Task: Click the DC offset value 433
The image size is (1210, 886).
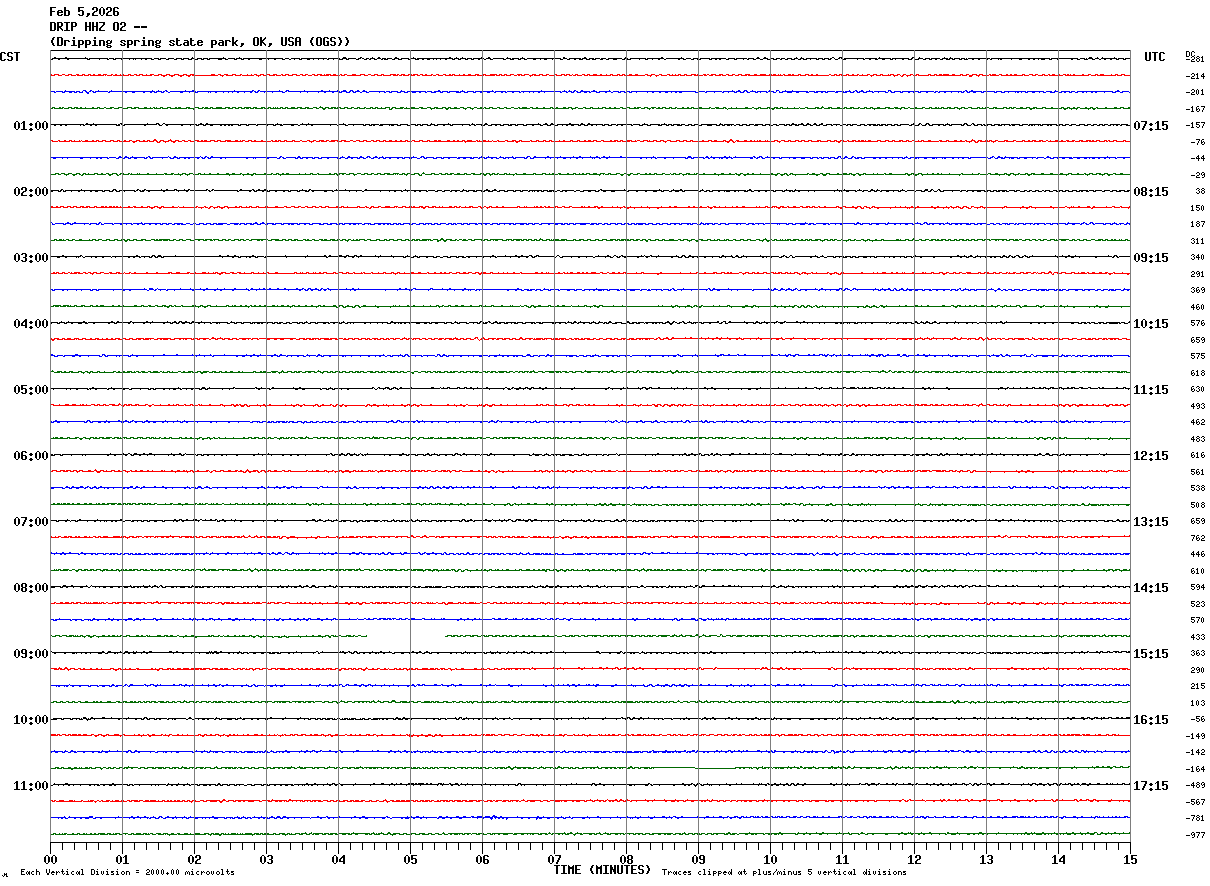Action: [x=1197, y=637]
